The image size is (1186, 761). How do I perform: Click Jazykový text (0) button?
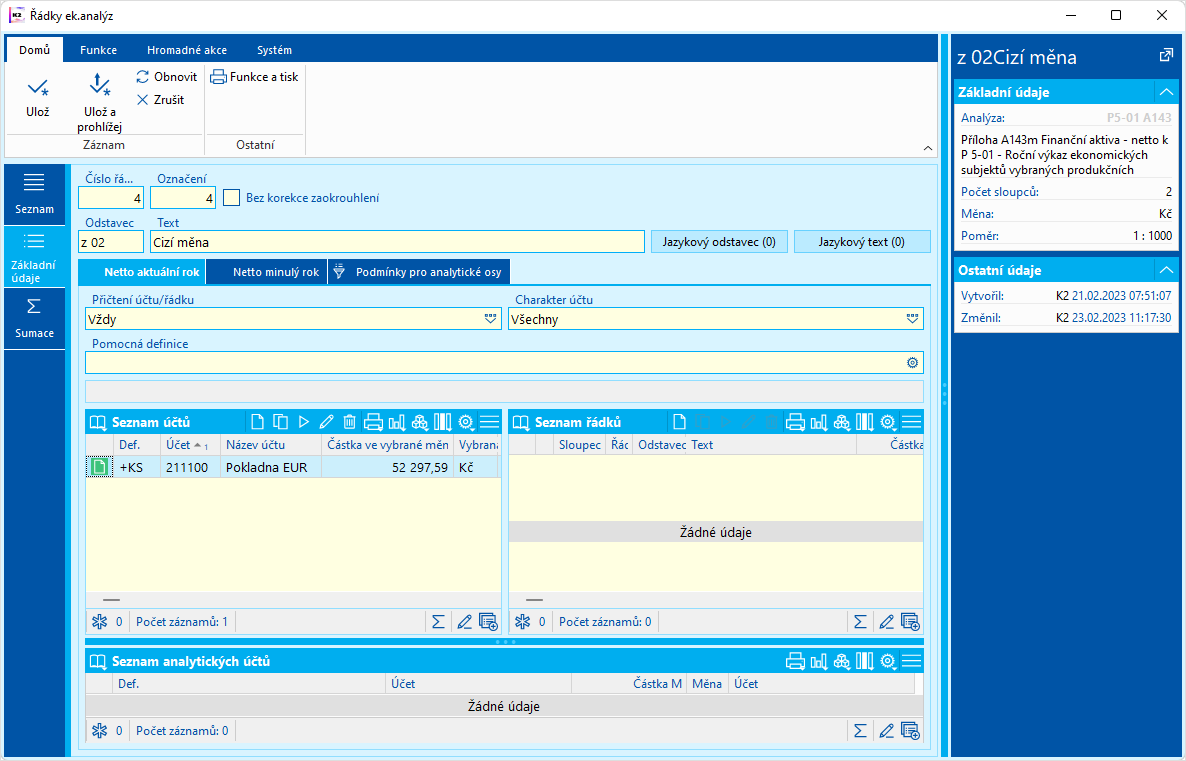862,242
